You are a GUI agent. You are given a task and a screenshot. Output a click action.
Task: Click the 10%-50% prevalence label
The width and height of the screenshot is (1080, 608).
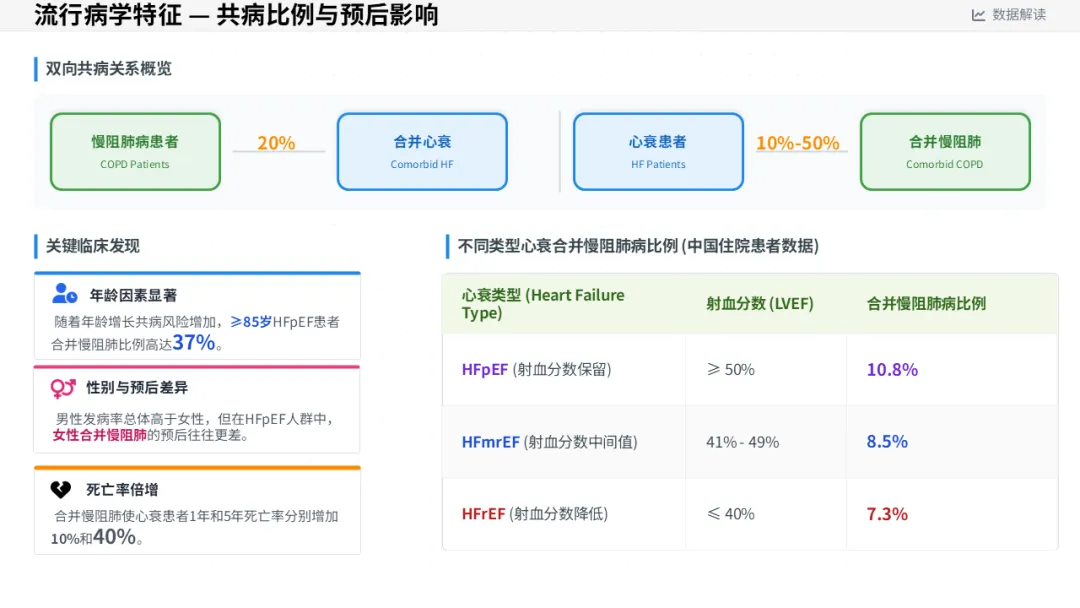tap(797, 143)
